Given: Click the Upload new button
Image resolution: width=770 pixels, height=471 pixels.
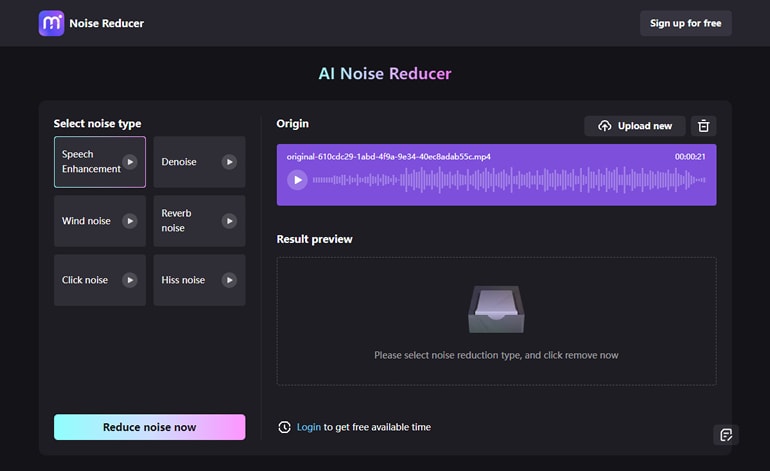Looking at the screenshot, I should pos(635,126).
